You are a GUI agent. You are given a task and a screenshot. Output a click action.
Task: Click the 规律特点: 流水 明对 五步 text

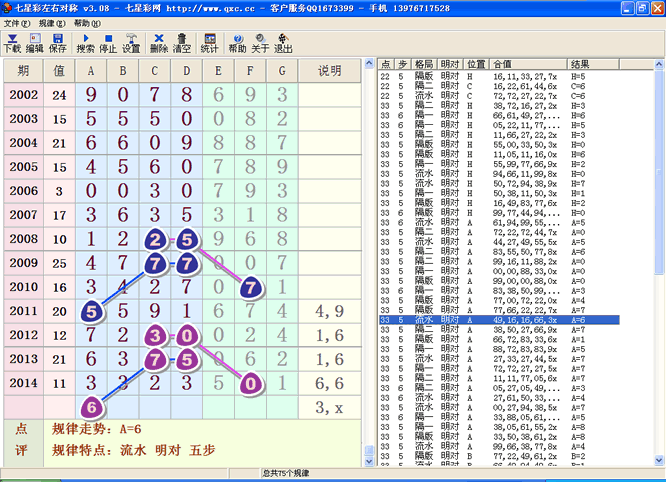tap(134, 450)
